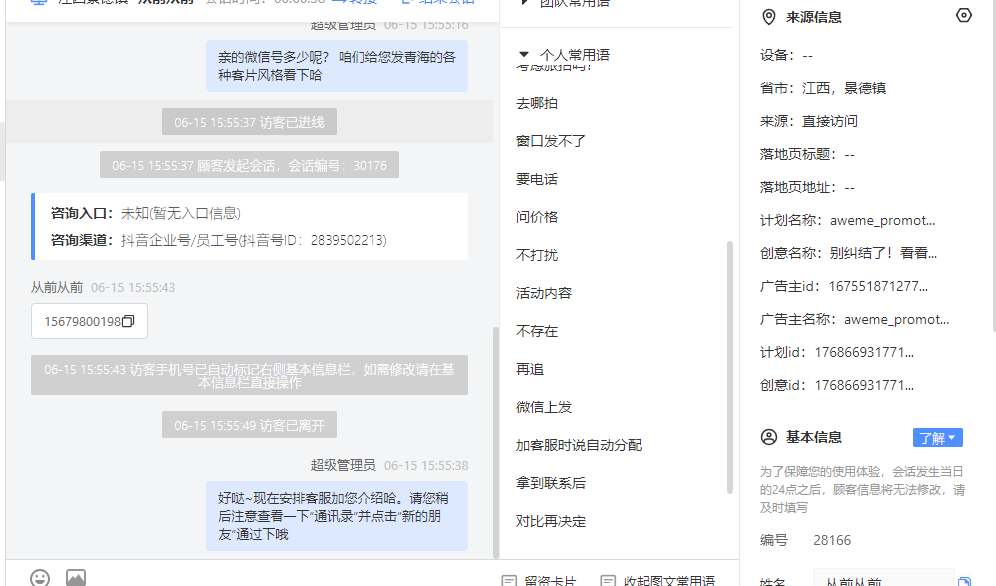This screenshot has height=586, width=996.
Task: Select the quick phrase 问价格
Action: point(537,217)
